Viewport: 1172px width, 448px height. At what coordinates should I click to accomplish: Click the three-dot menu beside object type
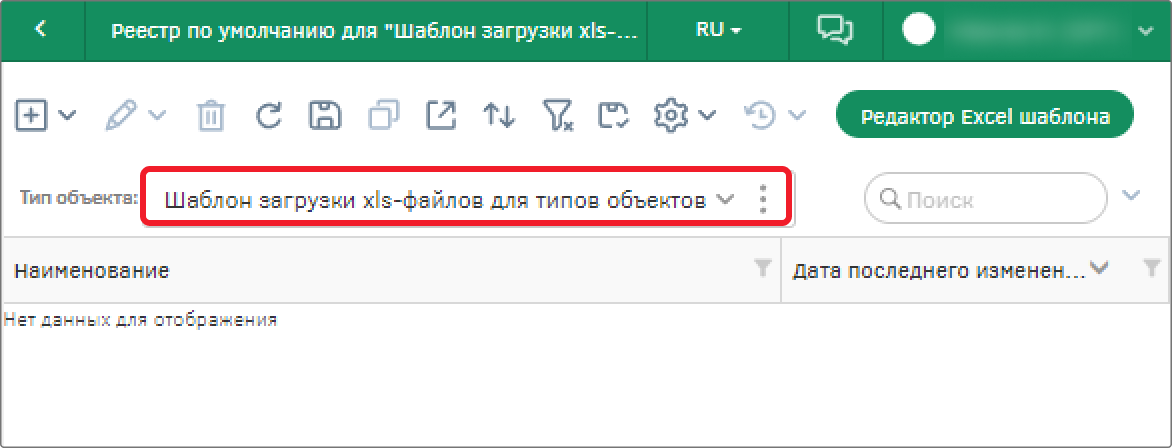click(x=762, y=200)
